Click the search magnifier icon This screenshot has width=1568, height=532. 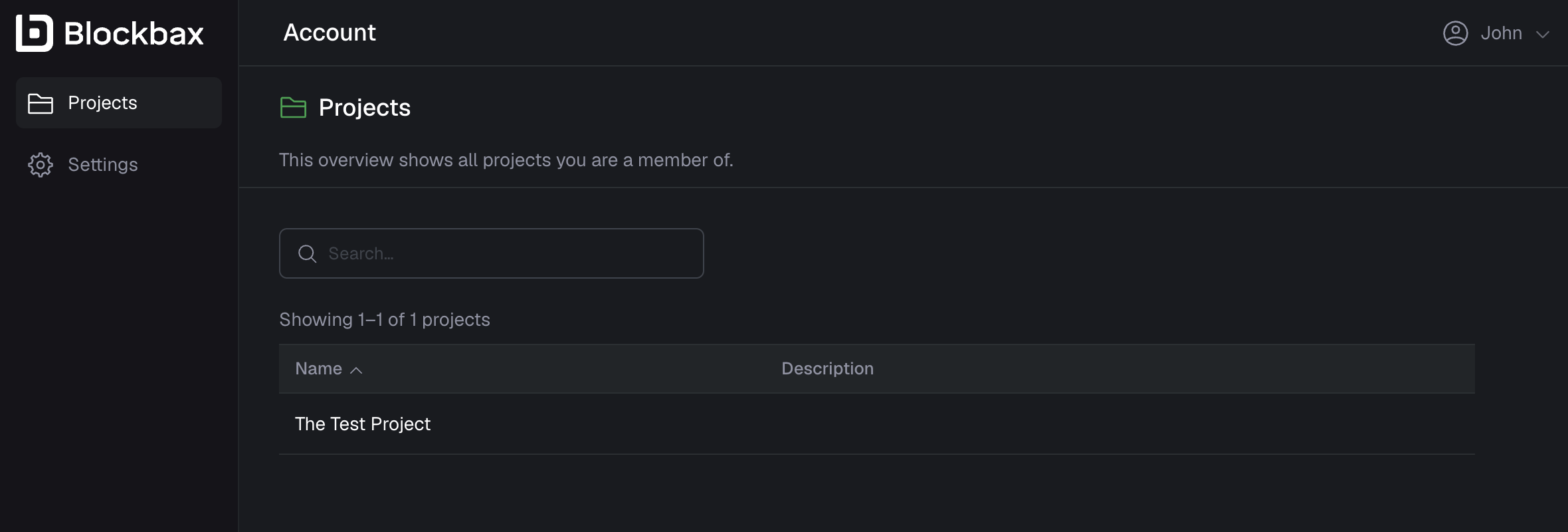click(307, 253)
